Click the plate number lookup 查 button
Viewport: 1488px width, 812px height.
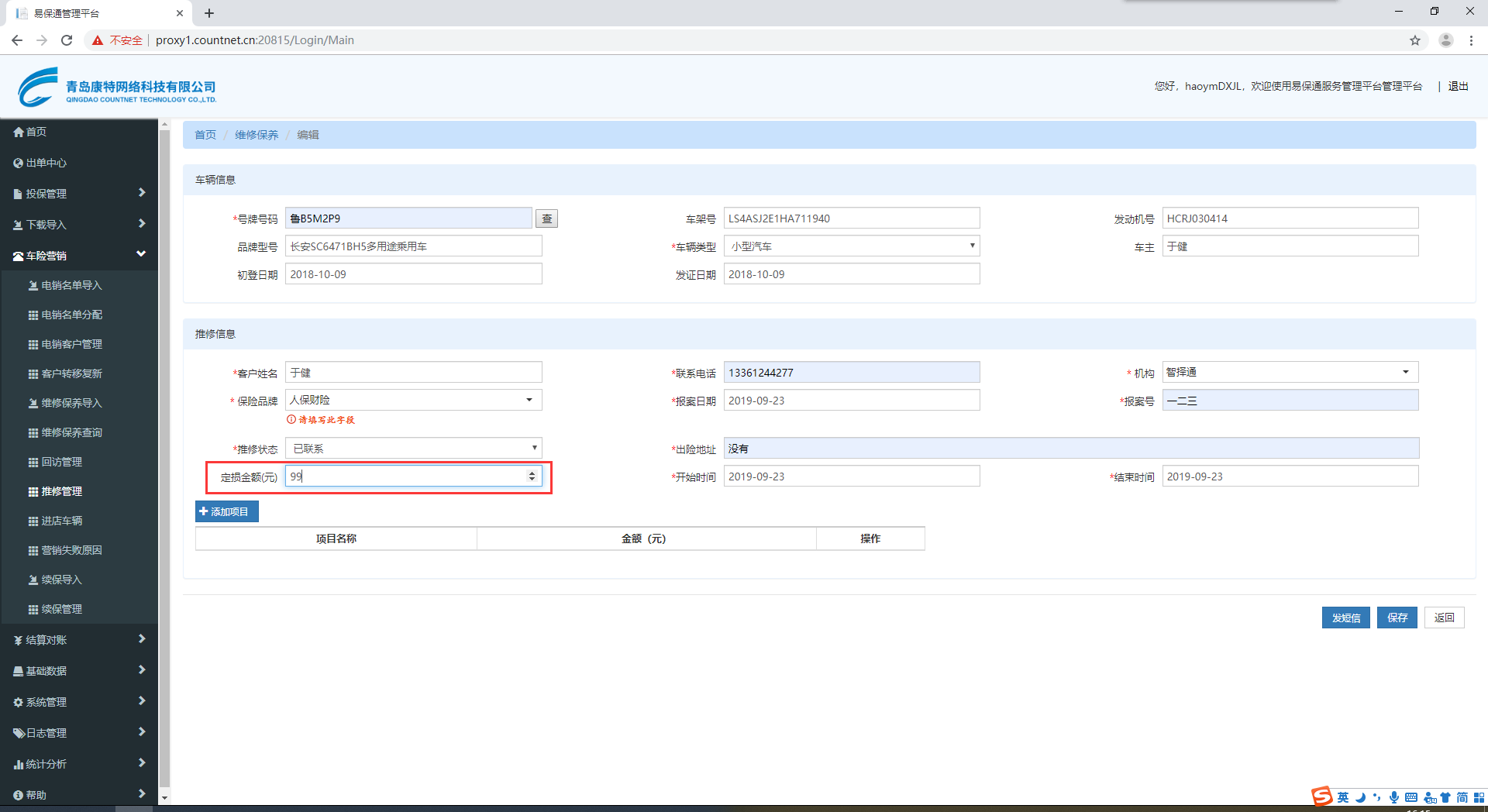point(546,219)
